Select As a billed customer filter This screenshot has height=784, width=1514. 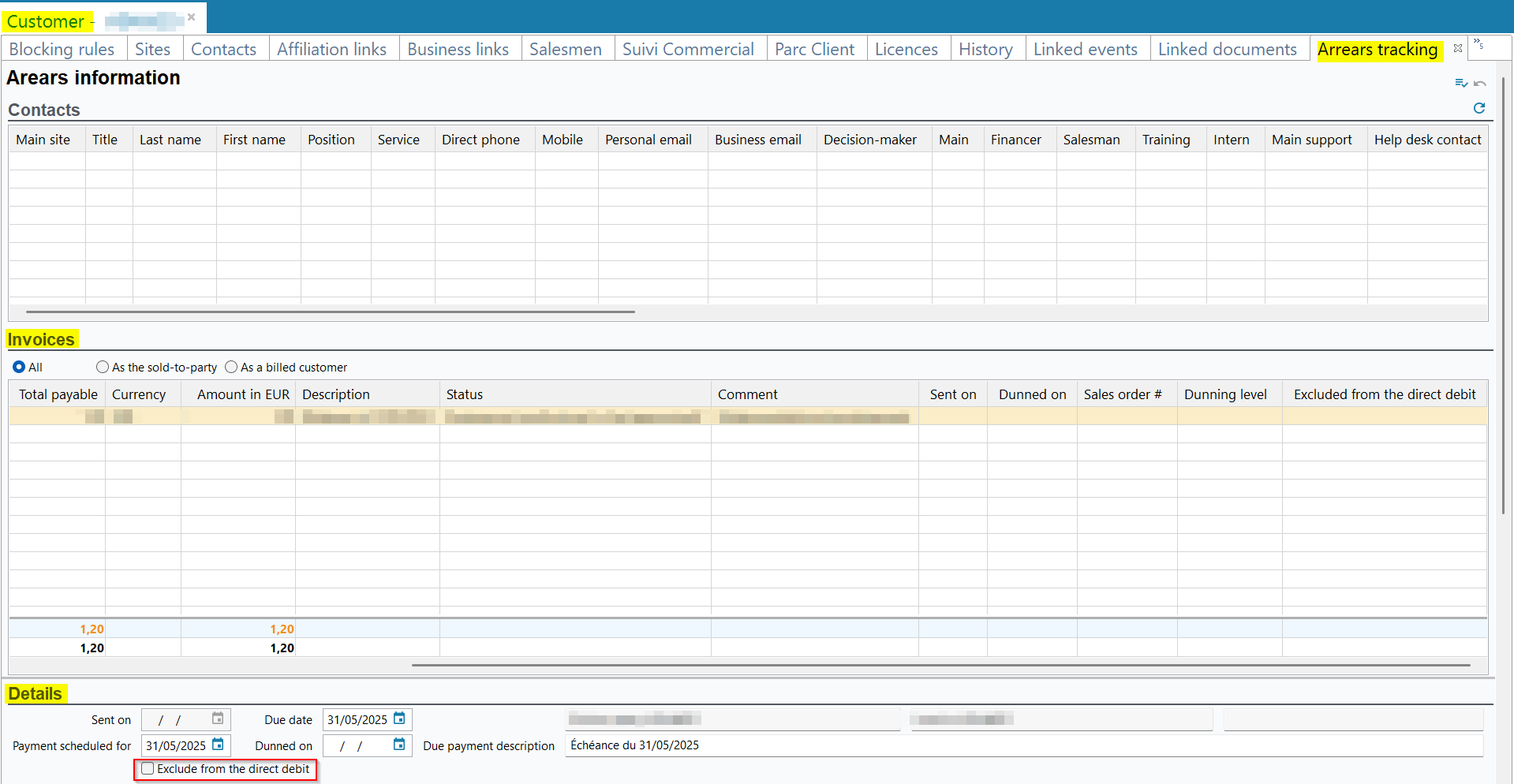click(231, 367)
